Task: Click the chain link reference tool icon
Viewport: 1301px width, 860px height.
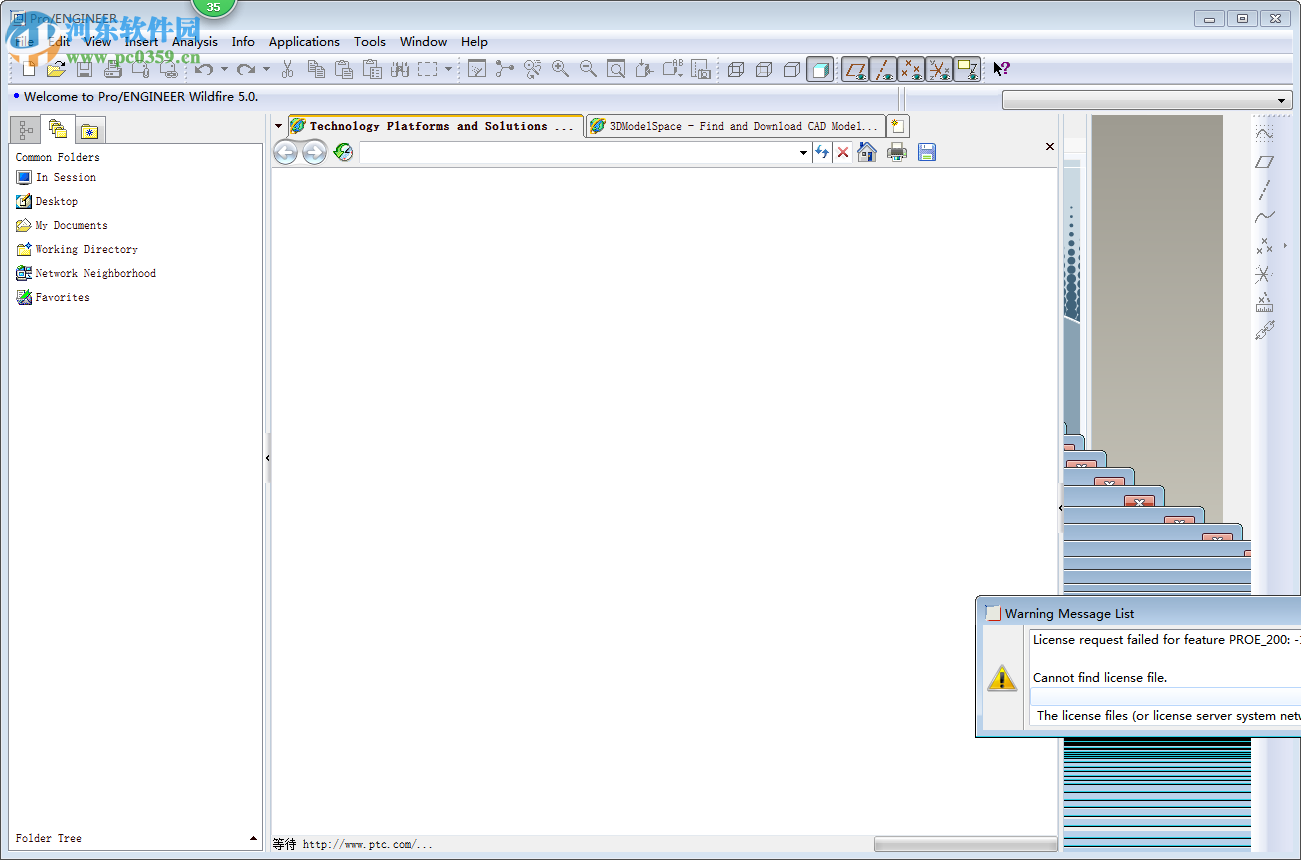Action: click(1264, 329)
